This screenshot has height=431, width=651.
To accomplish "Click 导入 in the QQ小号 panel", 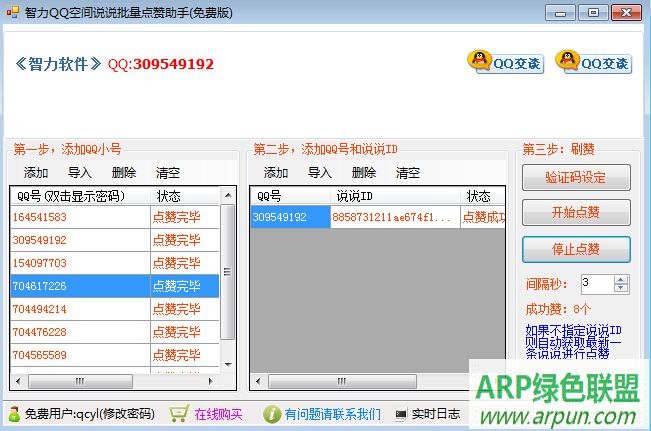I will (x=80, y=173).
